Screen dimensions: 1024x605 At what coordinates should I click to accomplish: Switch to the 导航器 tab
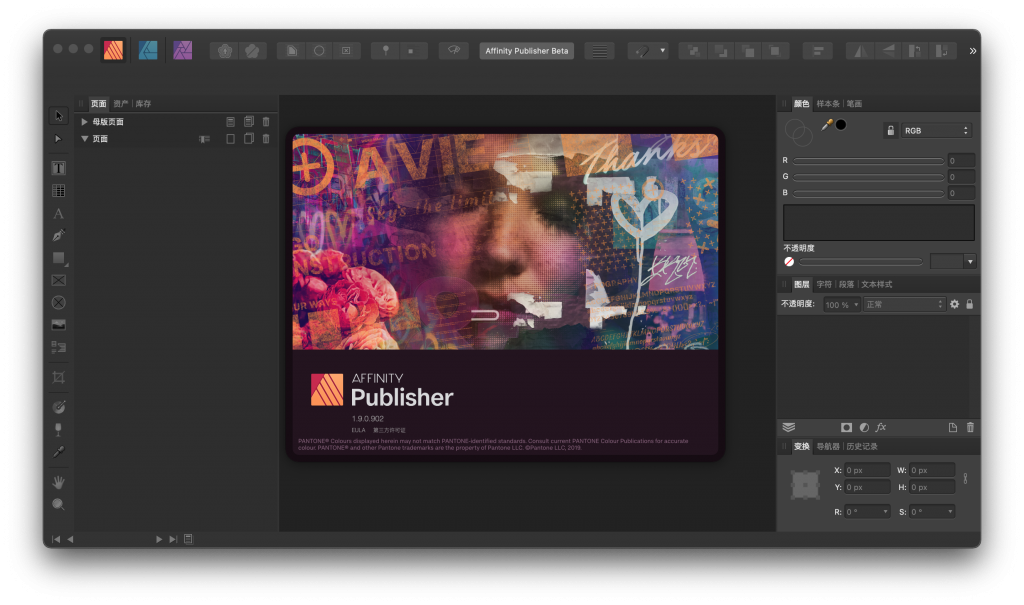point(827,447)
